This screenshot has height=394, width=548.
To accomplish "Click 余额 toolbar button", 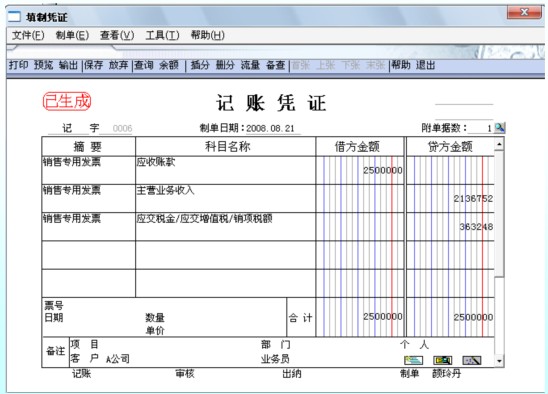I will click(169, 65).
